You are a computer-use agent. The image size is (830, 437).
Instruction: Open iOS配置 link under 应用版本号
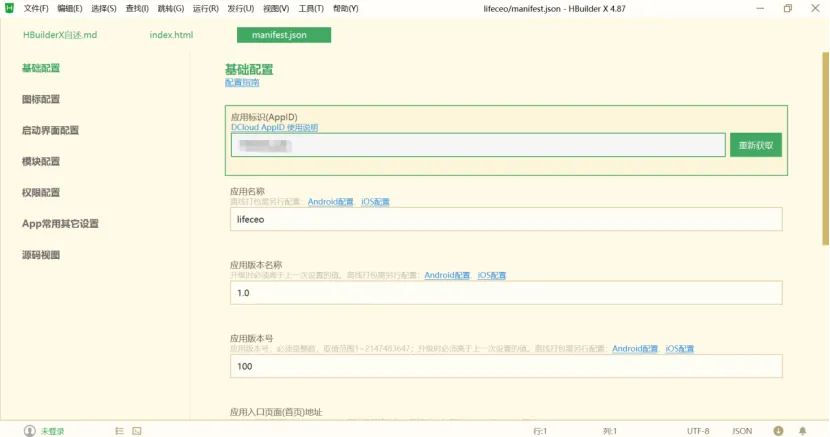(680, 349)
